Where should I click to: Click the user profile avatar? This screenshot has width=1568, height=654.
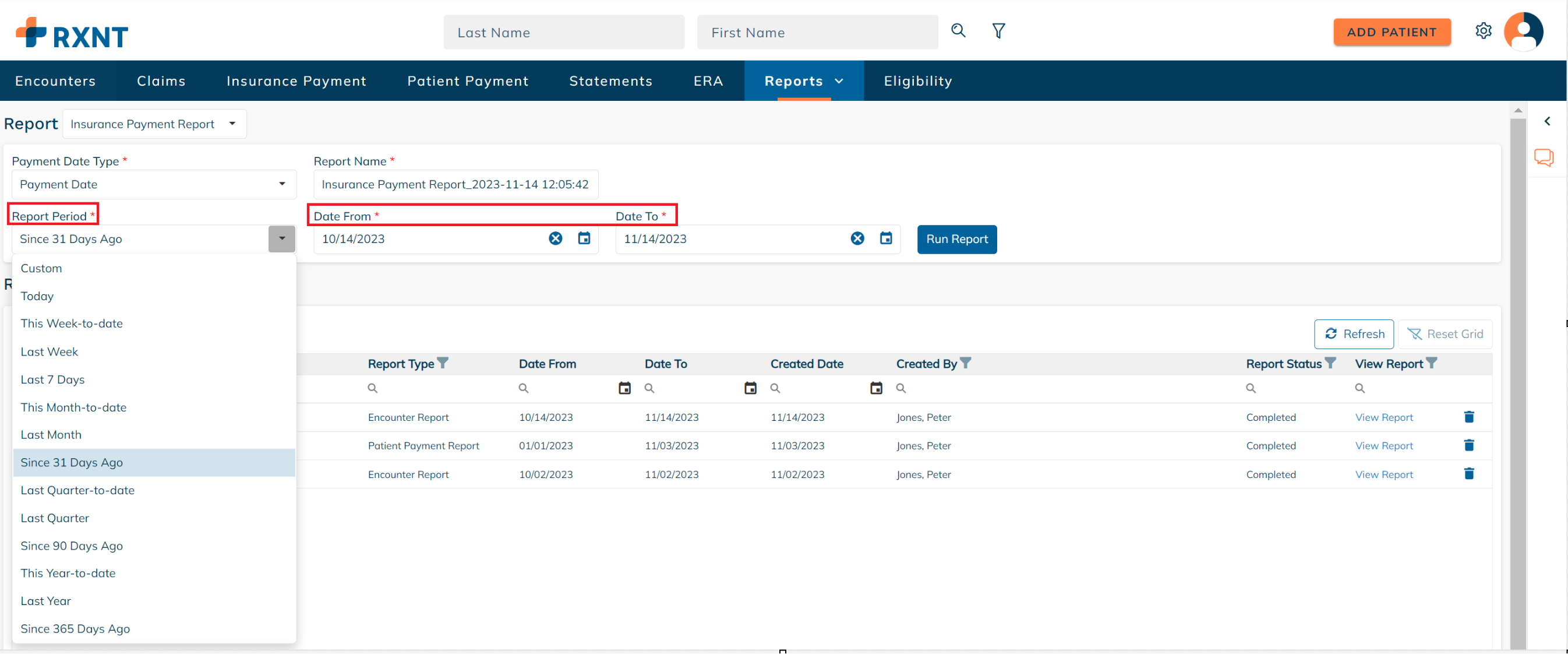point(1524,30)
